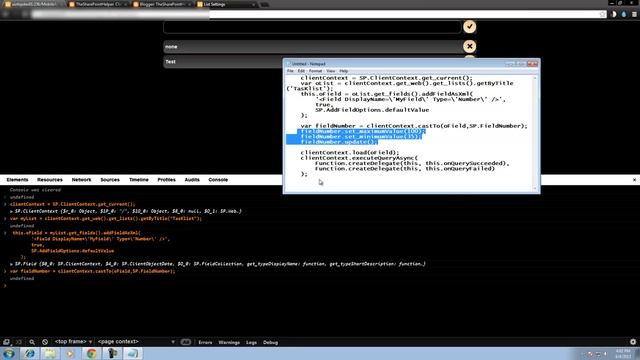
Task: Click the DevTools search magnifier icon
Action: [32, 342]
